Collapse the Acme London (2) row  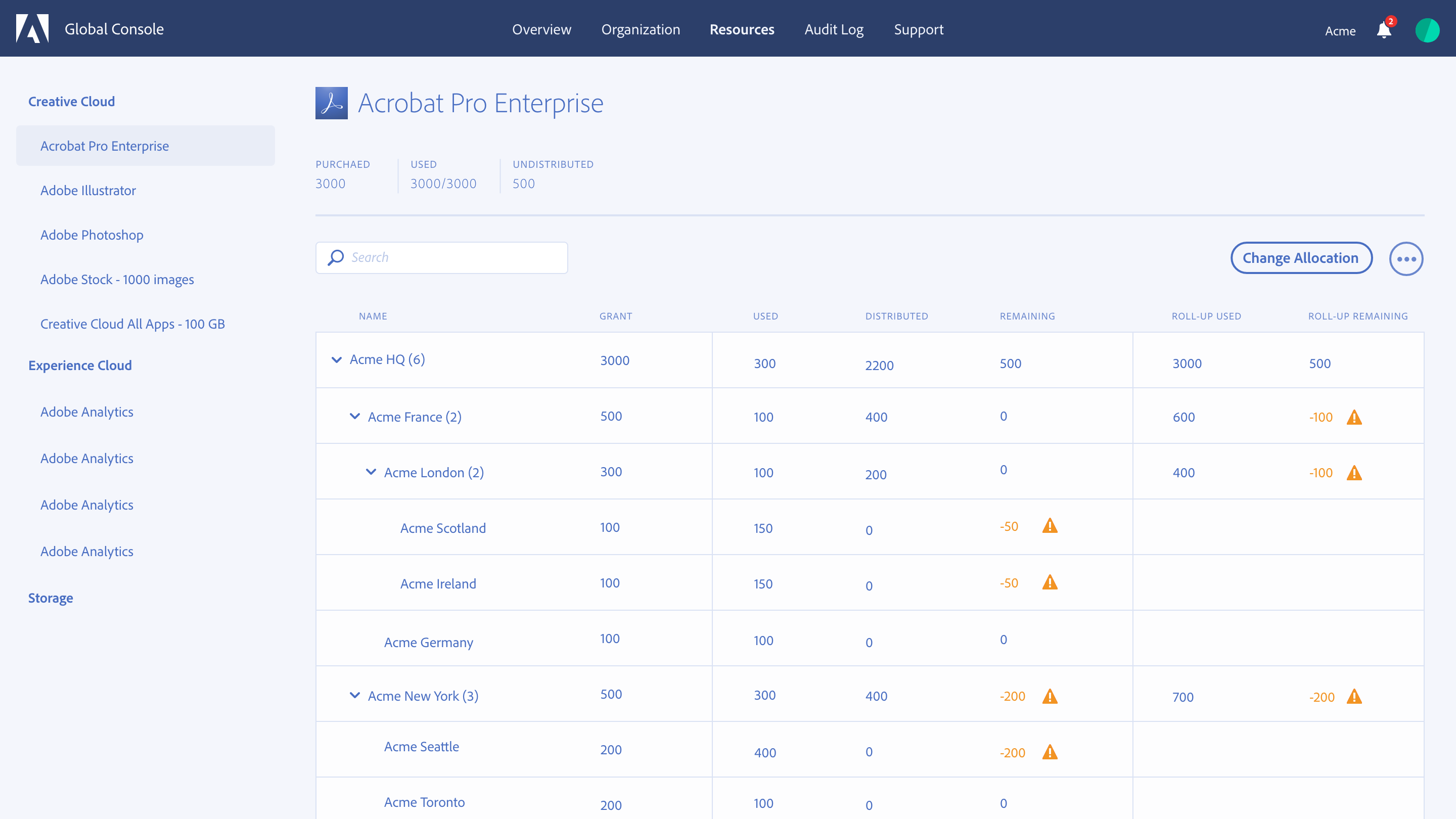pos(371,471)
